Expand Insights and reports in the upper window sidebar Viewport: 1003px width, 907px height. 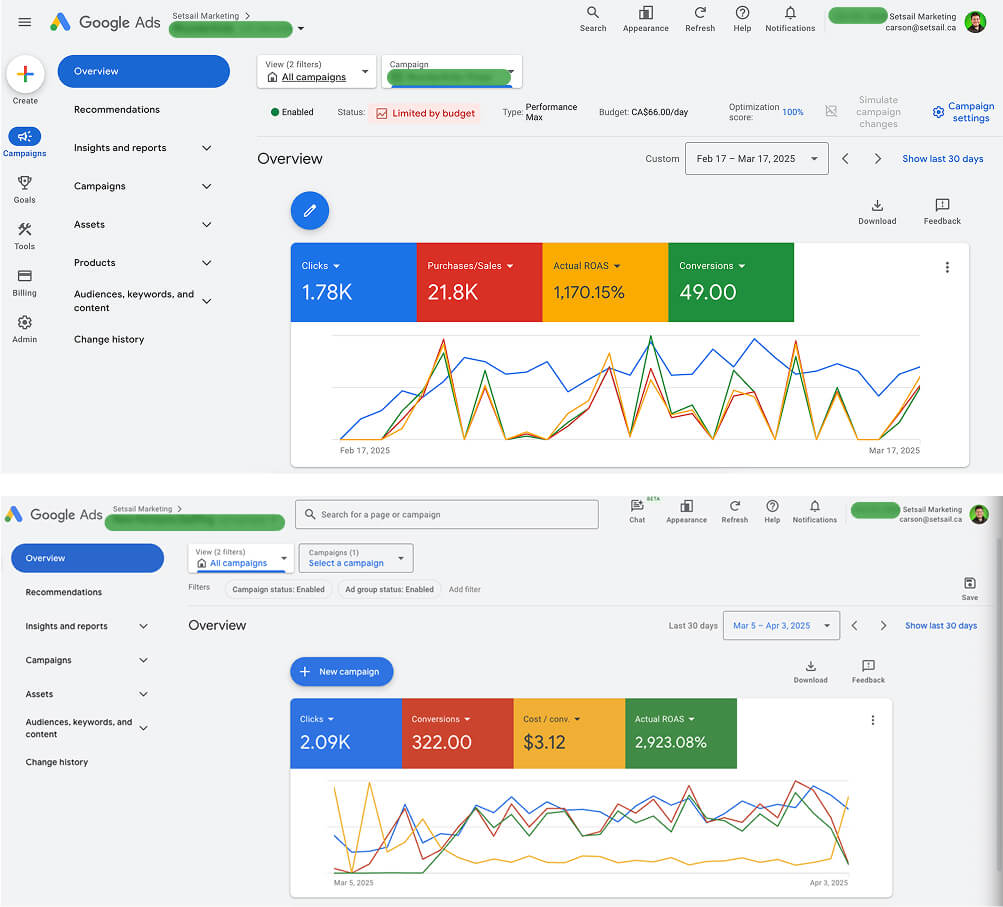pos(207,148)
